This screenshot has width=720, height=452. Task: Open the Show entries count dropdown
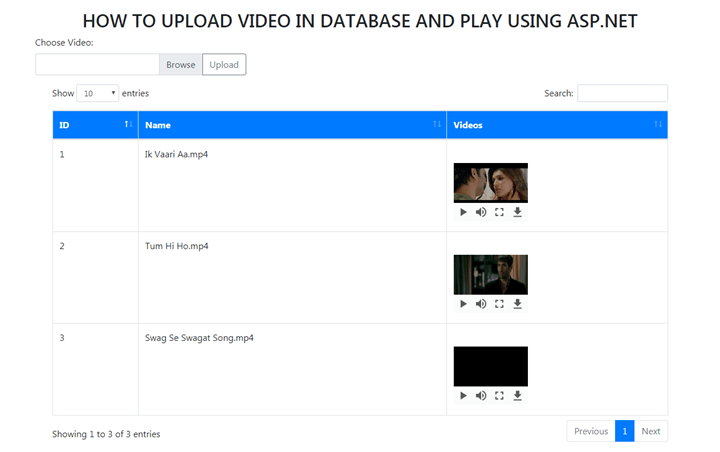[97, 93]
